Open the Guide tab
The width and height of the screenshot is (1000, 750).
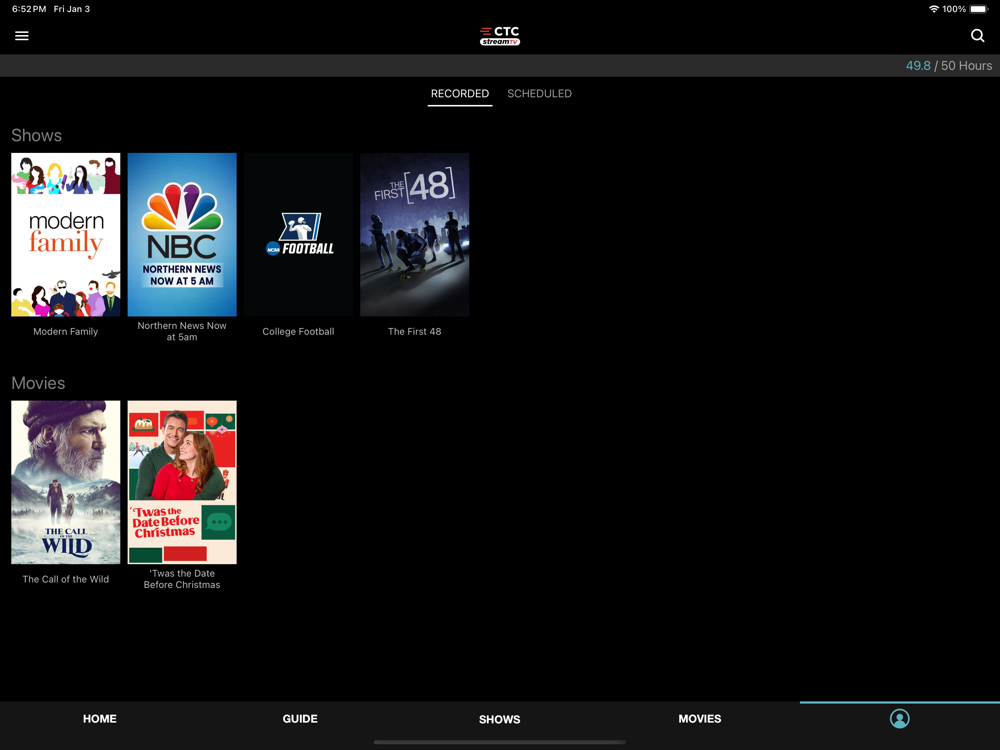click(x=300, y=719)
